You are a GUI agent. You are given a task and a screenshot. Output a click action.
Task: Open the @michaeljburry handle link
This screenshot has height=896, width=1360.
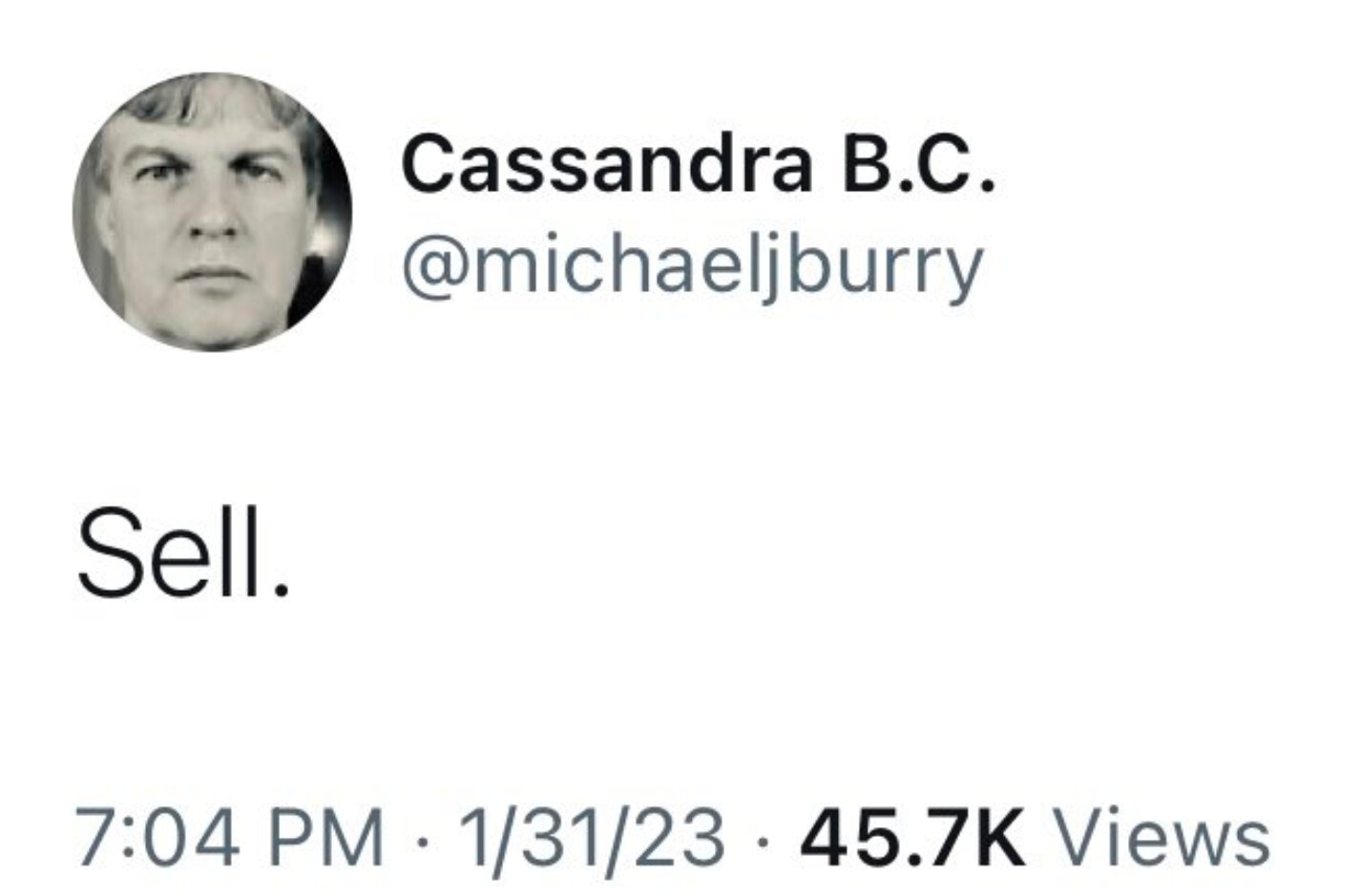click(693, 266)
